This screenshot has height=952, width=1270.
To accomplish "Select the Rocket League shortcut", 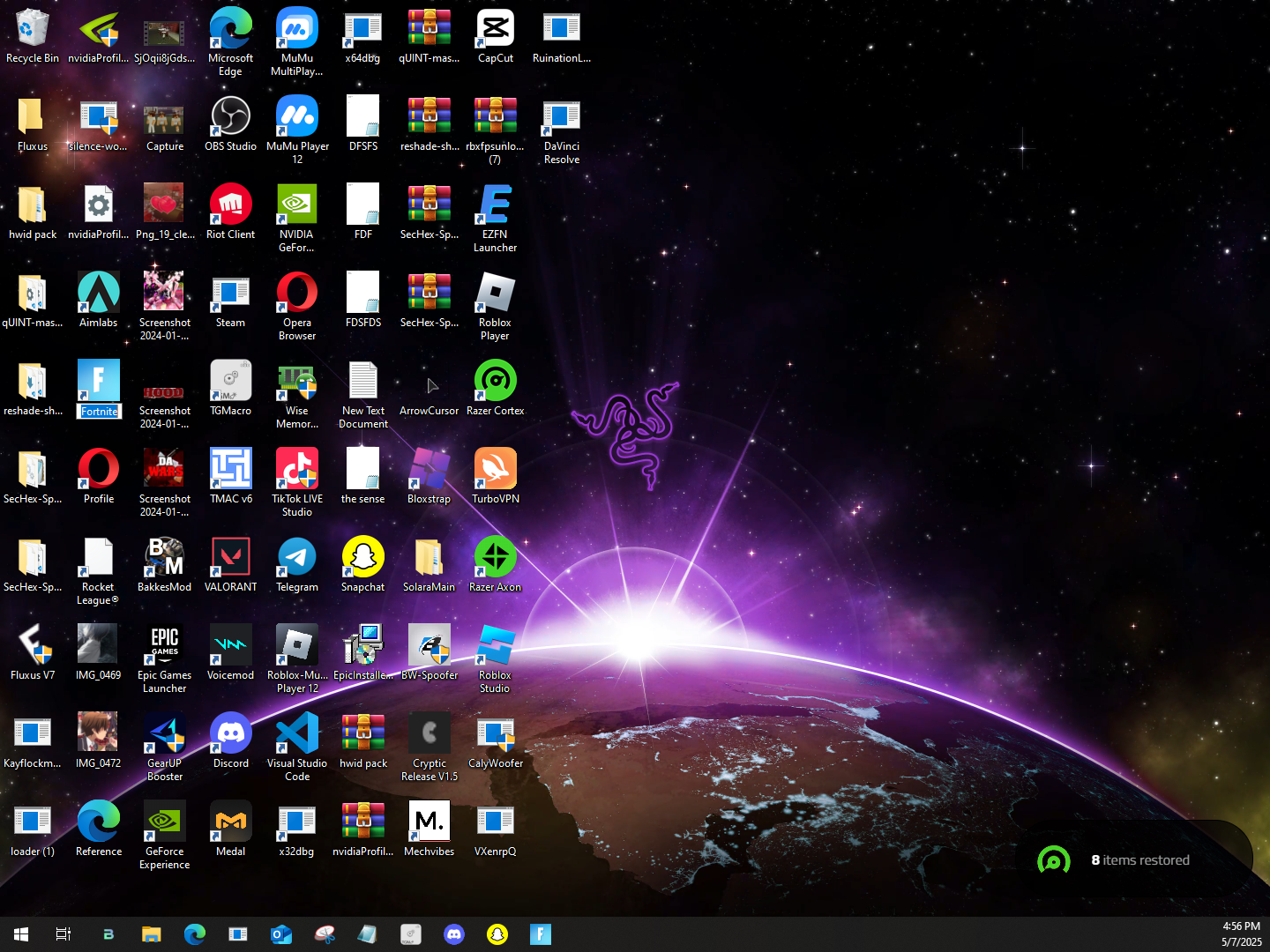I will click(x=99, y=571).
